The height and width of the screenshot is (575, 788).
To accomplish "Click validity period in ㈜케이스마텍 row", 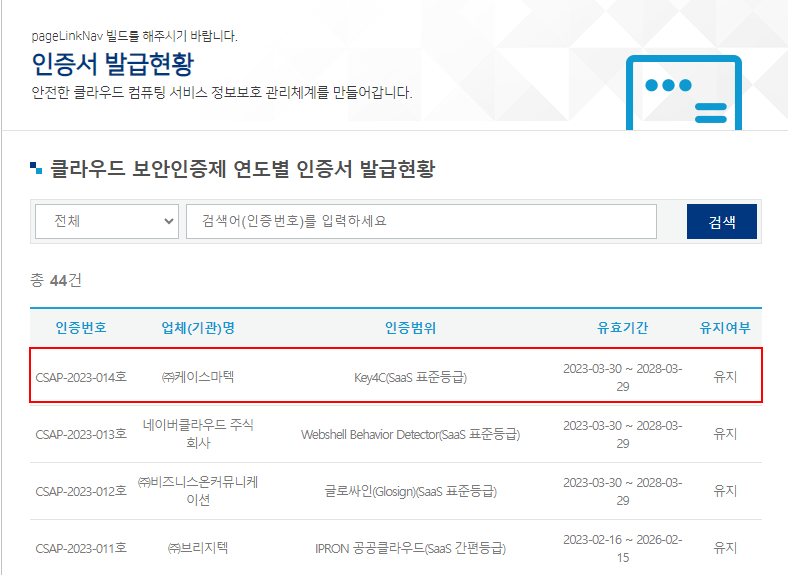I will pyautogui.click(x=622, y=377).
